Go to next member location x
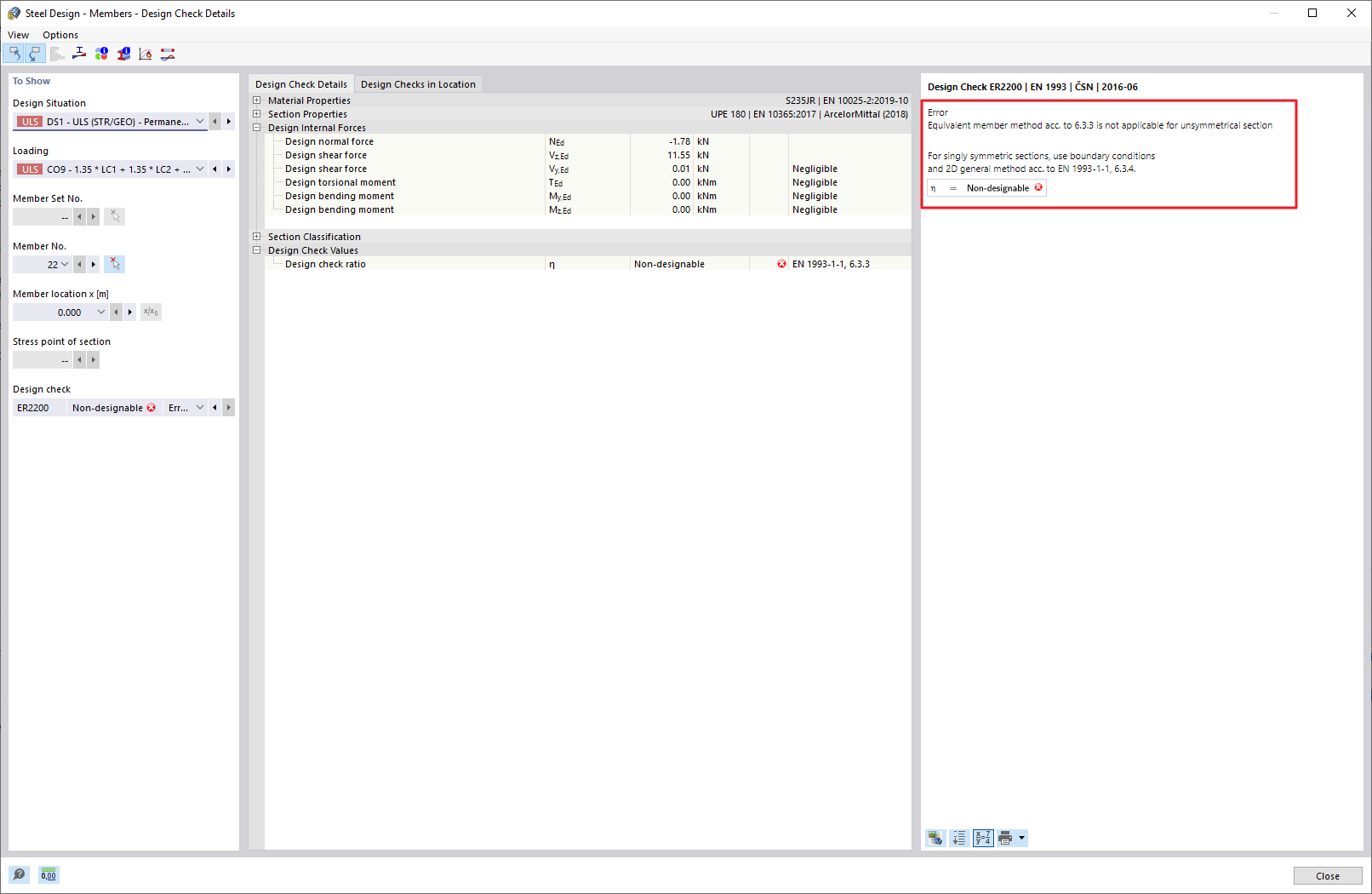This screenshot has height=894, width=1372. (130, 312)
